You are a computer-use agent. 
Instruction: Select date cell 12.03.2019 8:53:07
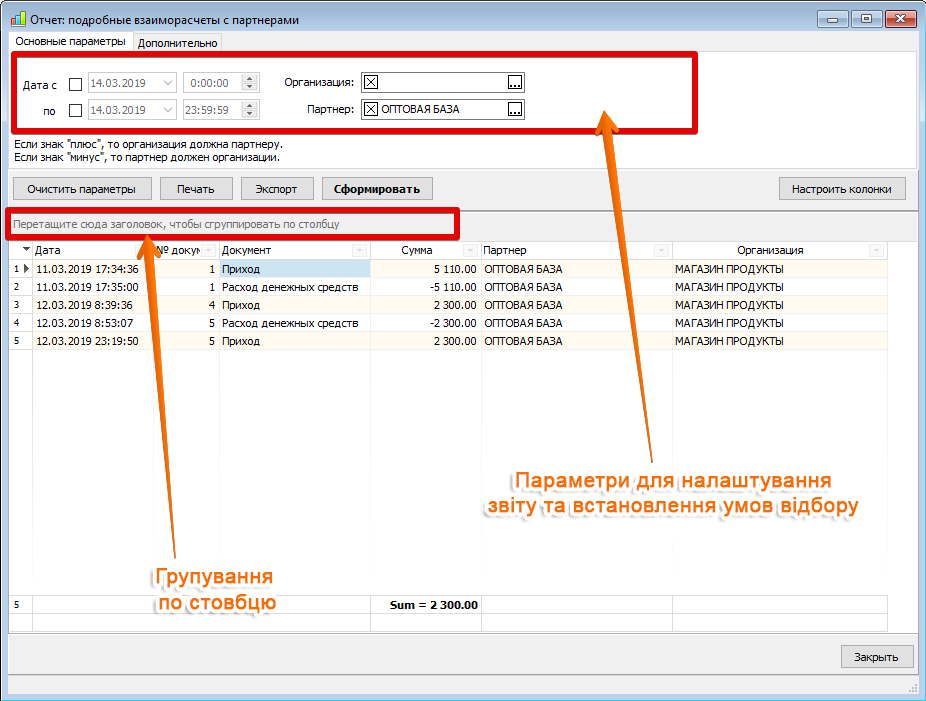tap(93, 323)
